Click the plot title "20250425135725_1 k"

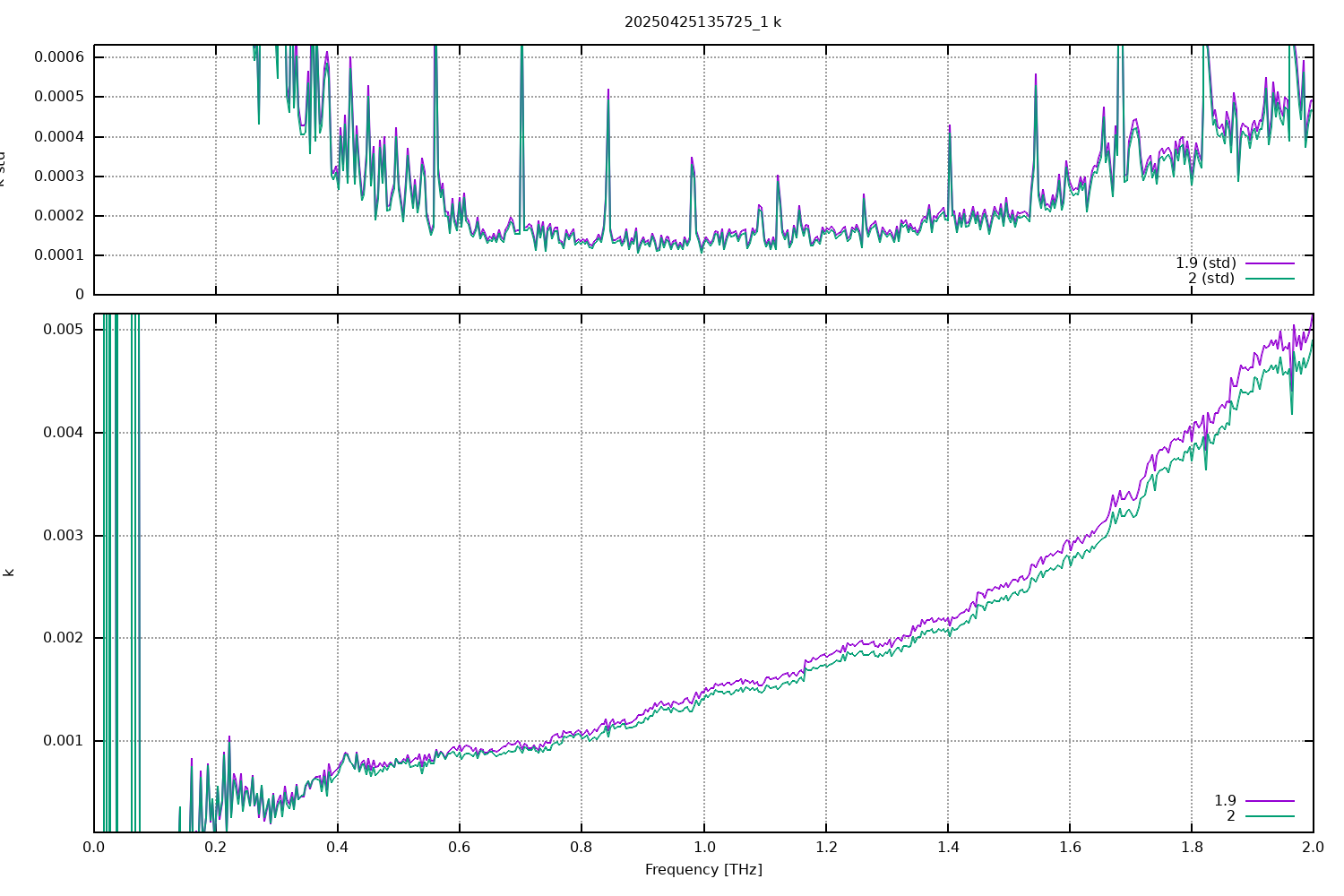[x=702, y=22]
